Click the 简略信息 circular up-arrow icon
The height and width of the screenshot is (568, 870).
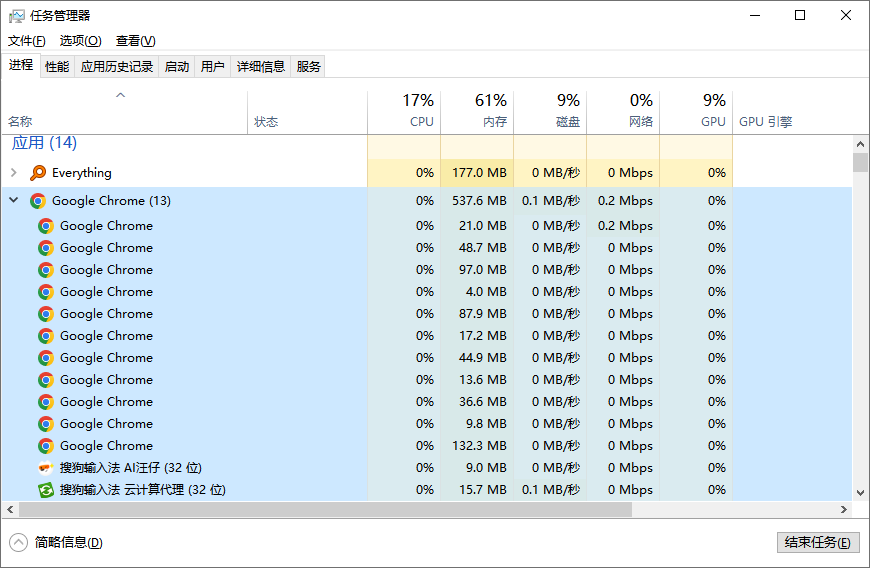point(18,542)
